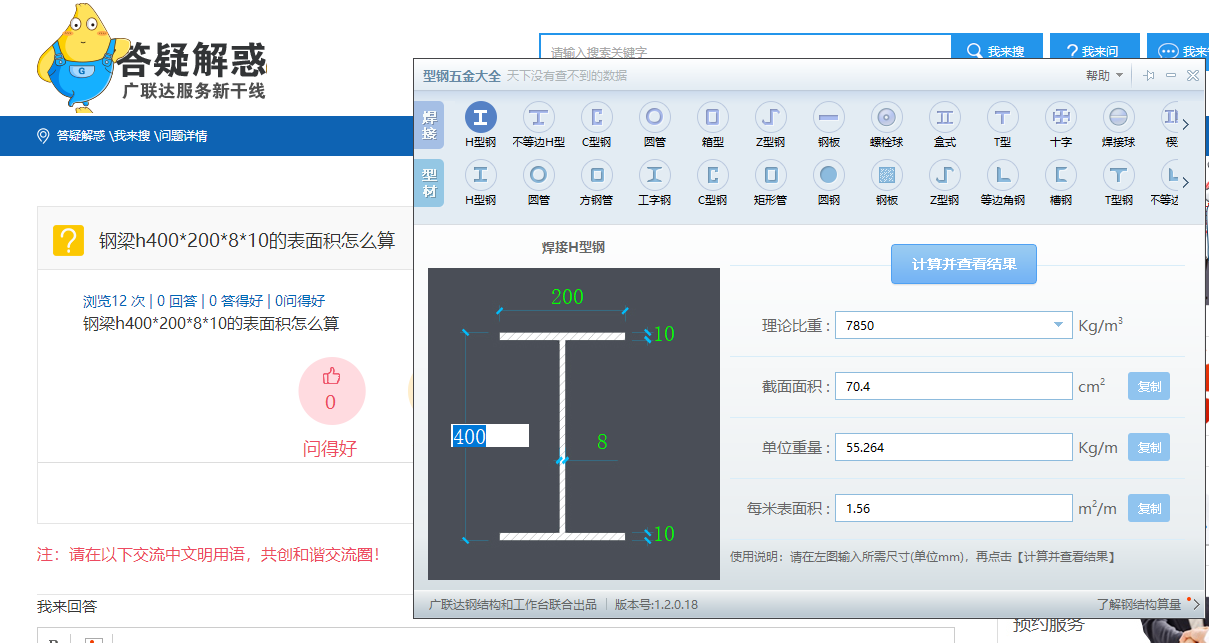Image resolution: width=1209 pixels, height=643 pixels.
Task: Choose the 矩形管 profile icon
Action: click(770, 175)
